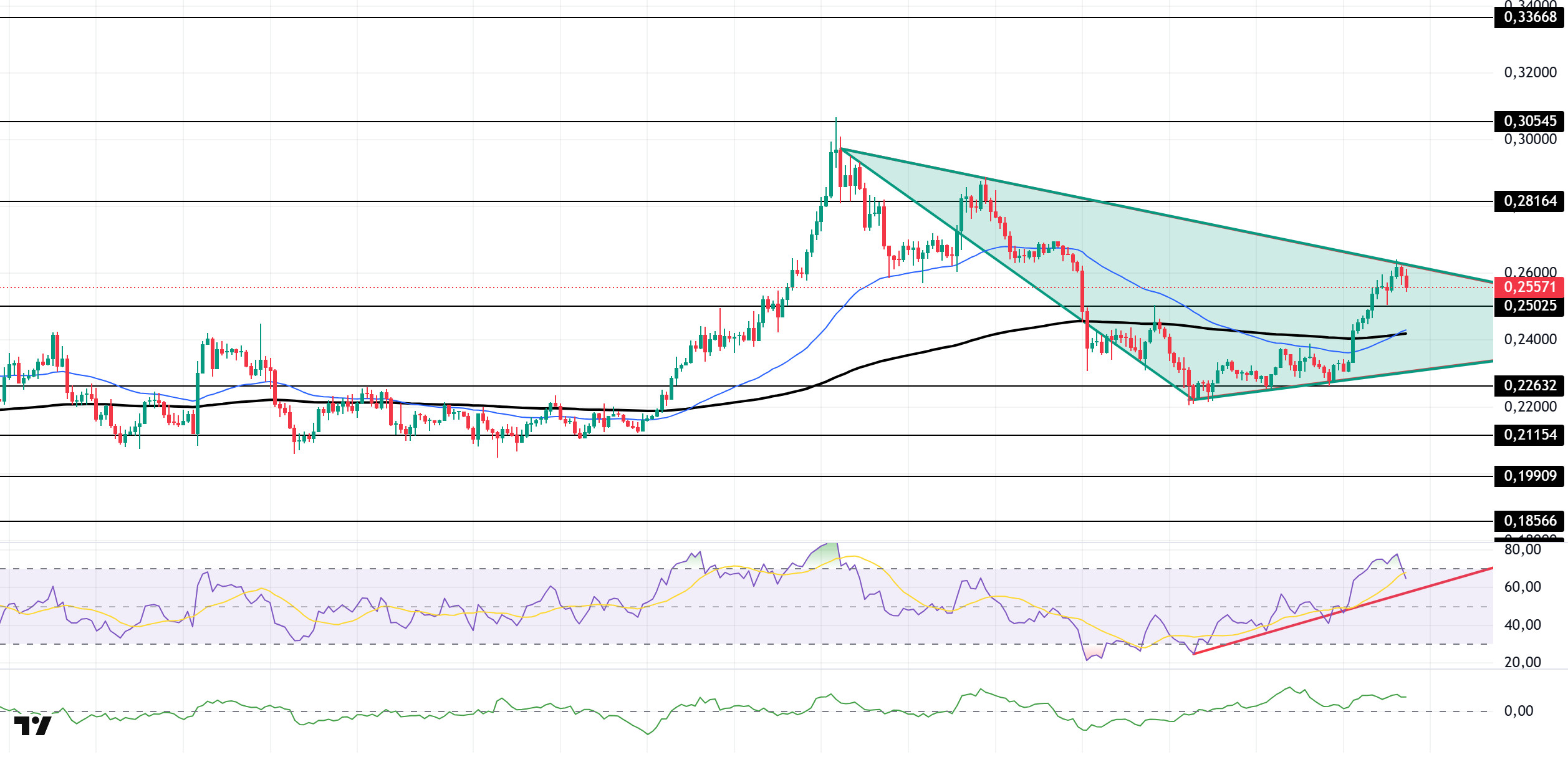This screenshot has width=1568, height=762.
Task: Click the 0,19909 price level label
Action: pyautogui.click(x=1529, y=476)
